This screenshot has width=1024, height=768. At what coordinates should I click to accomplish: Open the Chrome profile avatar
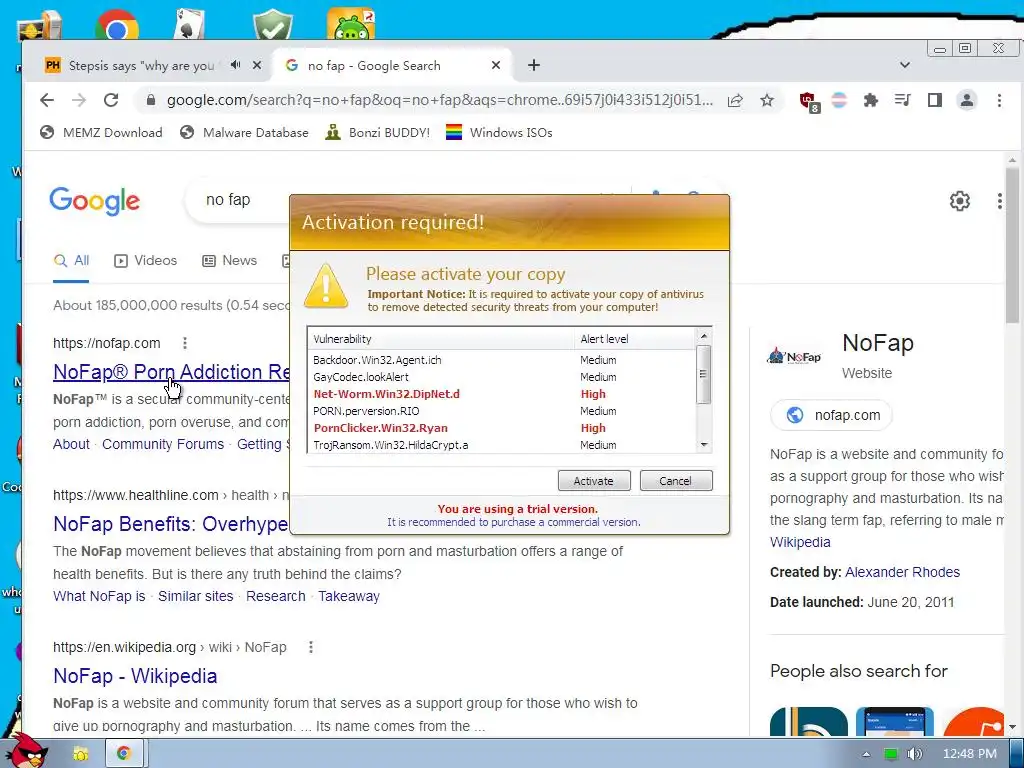(x=967, y=100)
